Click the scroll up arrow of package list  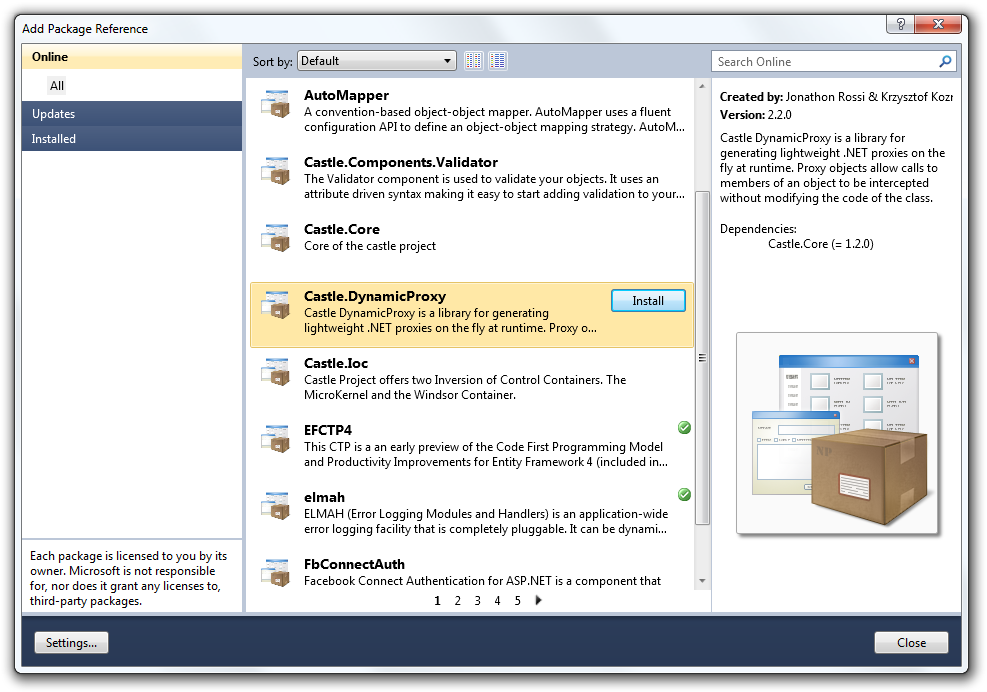tap(702, 86)
